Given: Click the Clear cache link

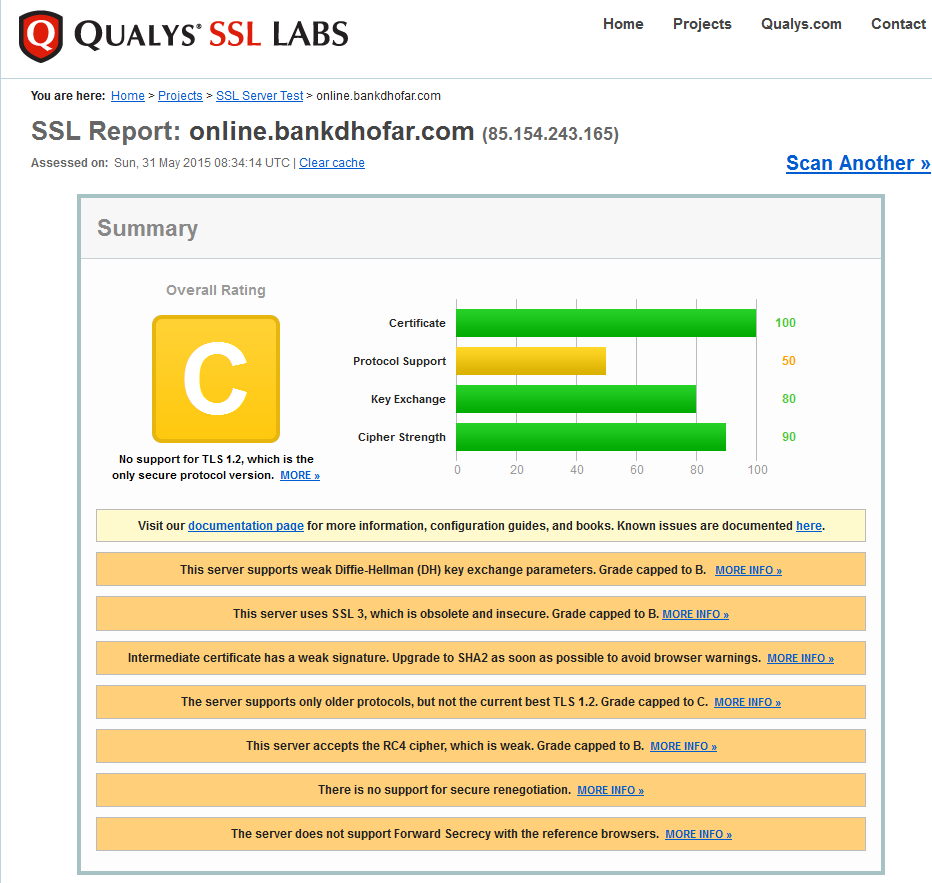Looking at the screenshot, I should coord(332,163).
